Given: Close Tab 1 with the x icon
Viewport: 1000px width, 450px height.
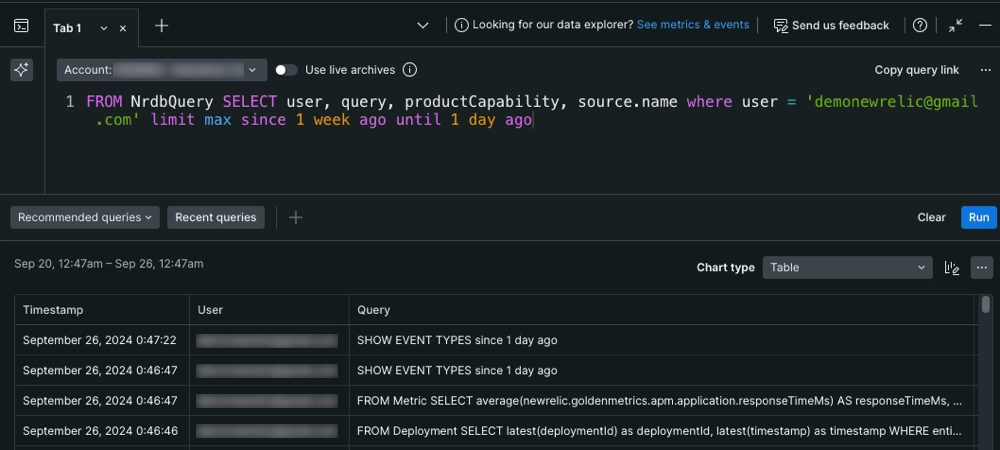Looking at the screenshot, I should 123,28.
